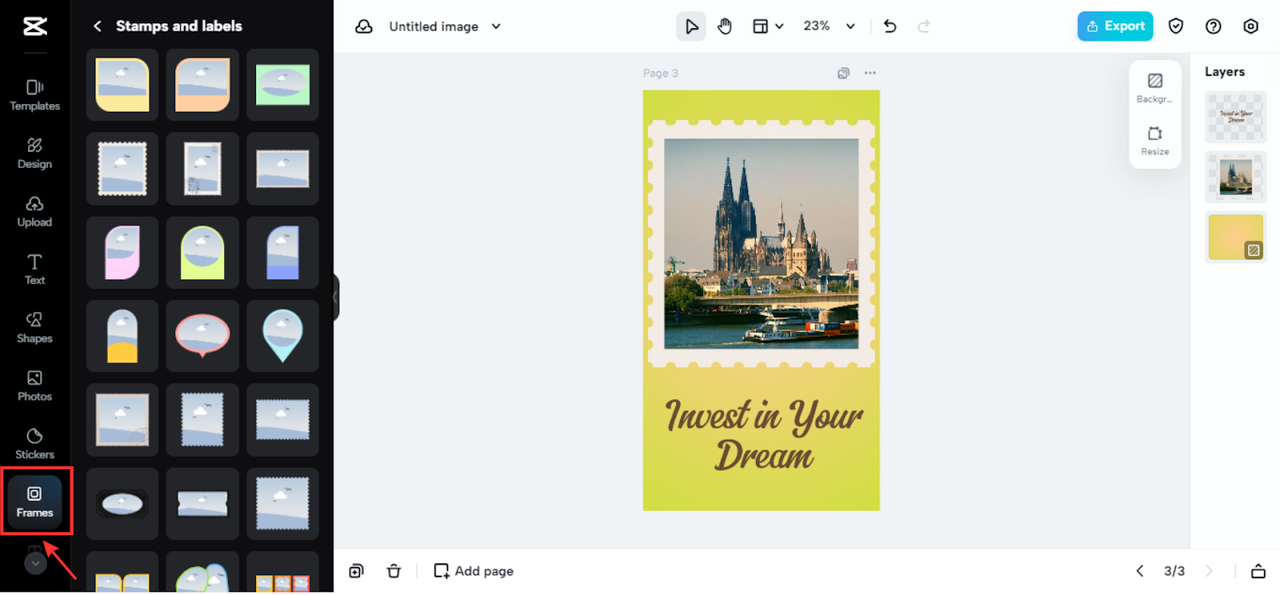Viewport: 1280px width, 595px height.
Task: Open the Text sidebar panel
Action: click(x=34, y=269)
